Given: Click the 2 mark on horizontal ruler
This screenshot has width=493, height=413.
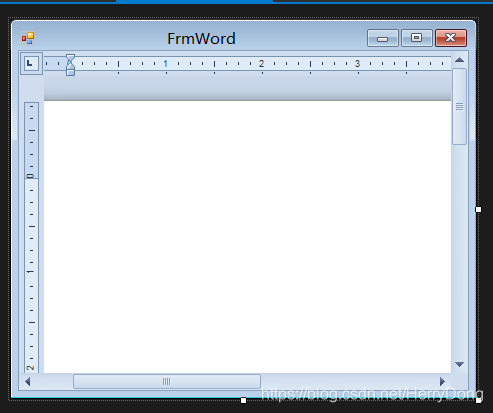Looking at the screenshot, I should point(261,63).
